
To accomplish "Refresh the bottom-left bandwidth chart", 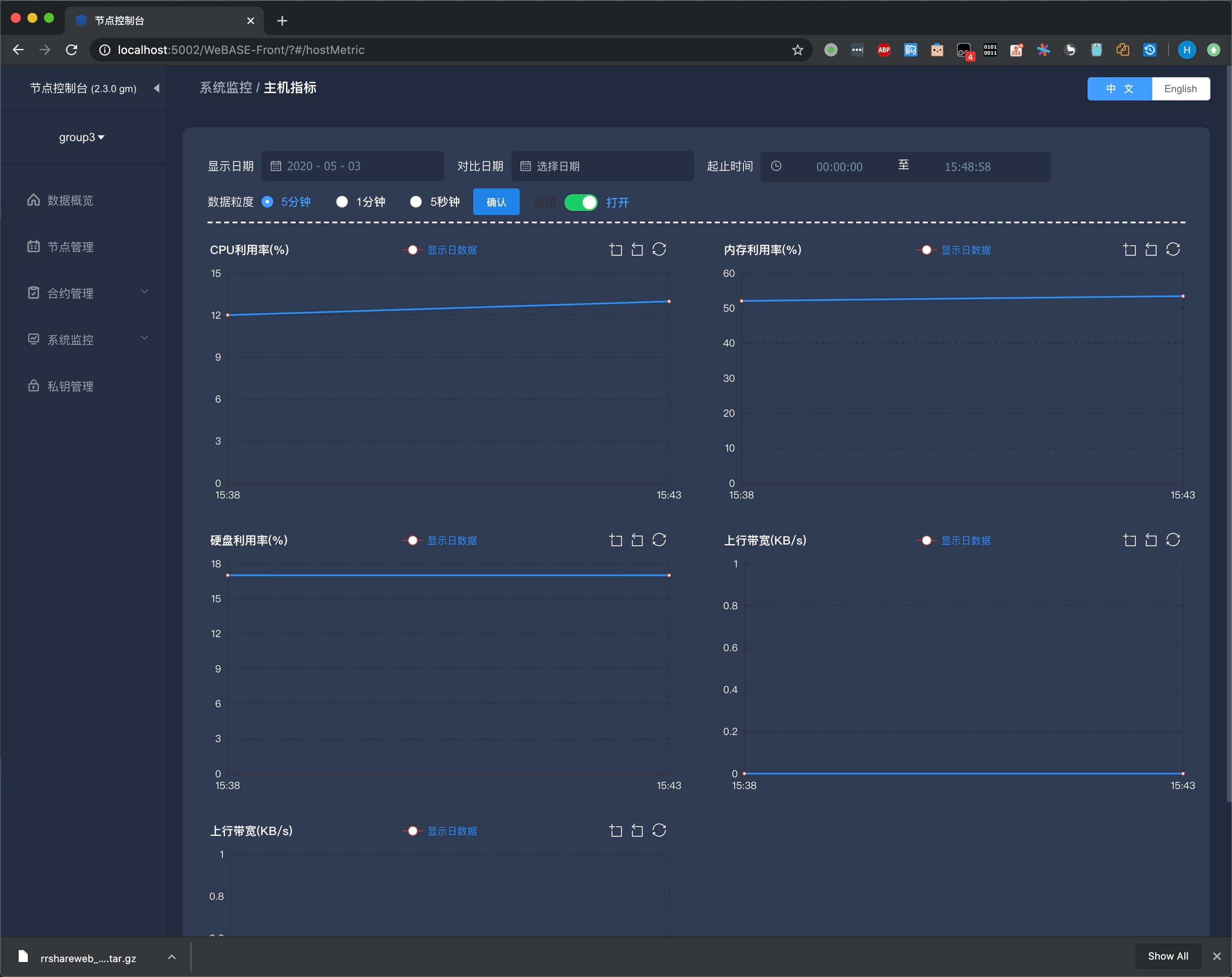I will (659, 831).
